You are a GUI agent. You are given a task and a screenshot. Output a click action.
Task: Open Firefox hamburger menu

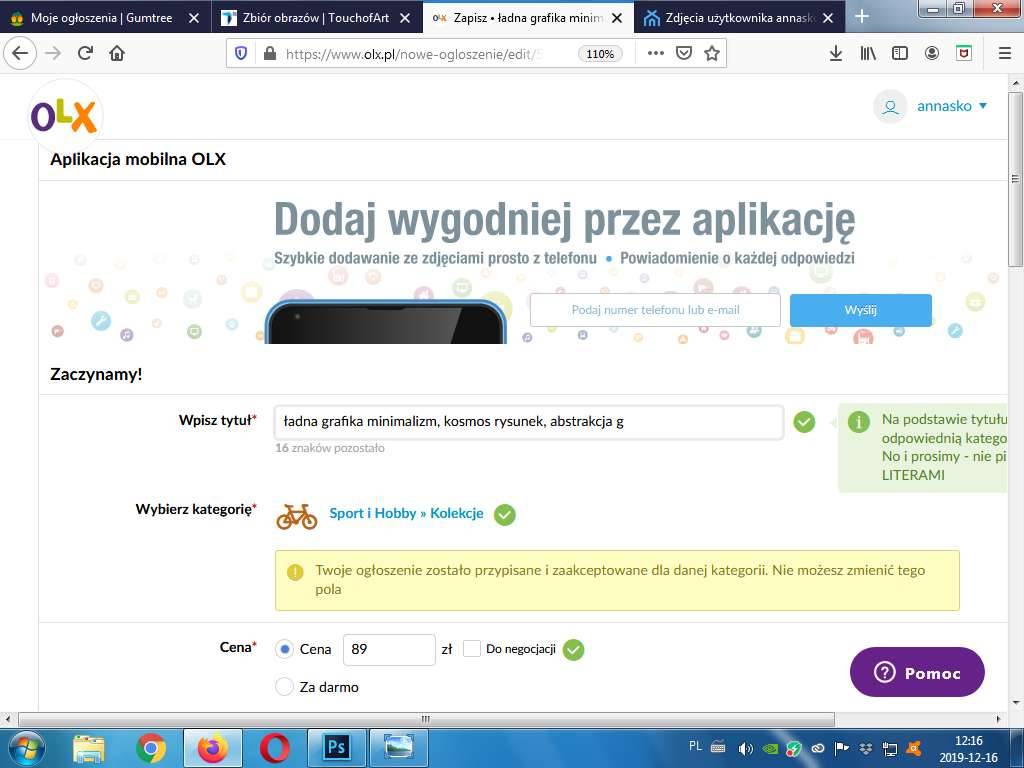click(x=1004, y=54)
